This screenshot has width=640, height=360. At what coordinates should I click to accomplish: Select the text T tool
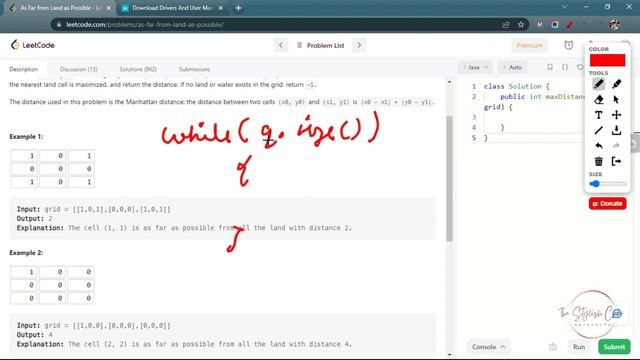598,115
